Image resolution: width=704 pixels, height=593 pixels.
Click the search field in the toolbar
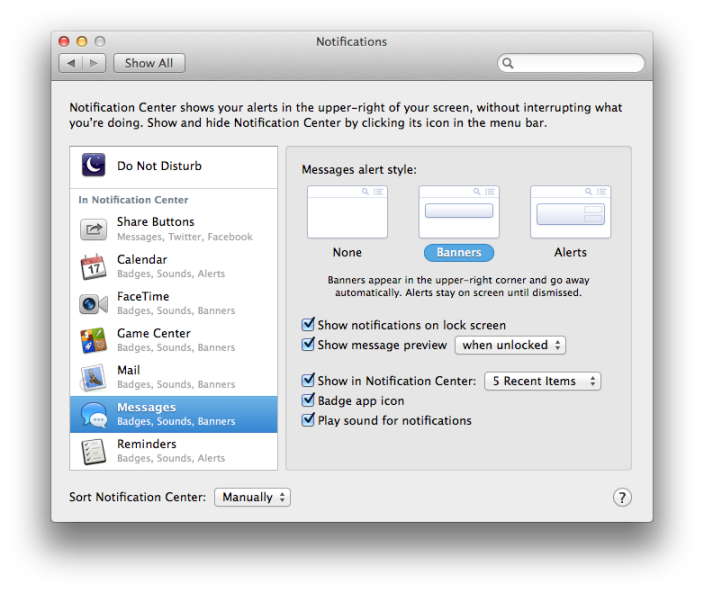point(577,63)
